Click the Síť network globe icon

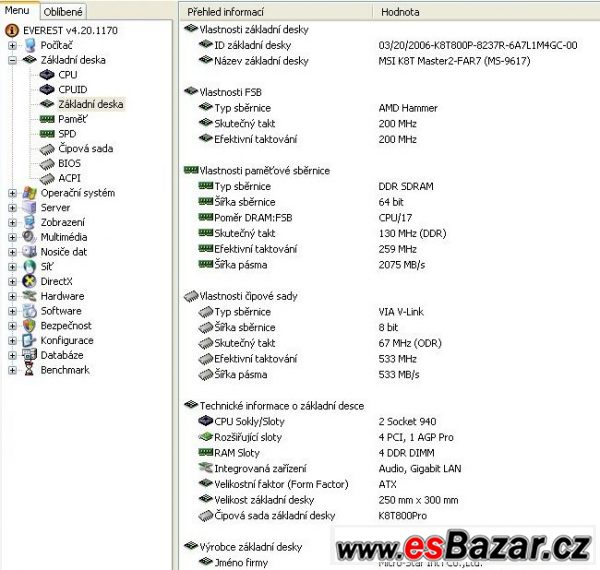tap(29, 267)
